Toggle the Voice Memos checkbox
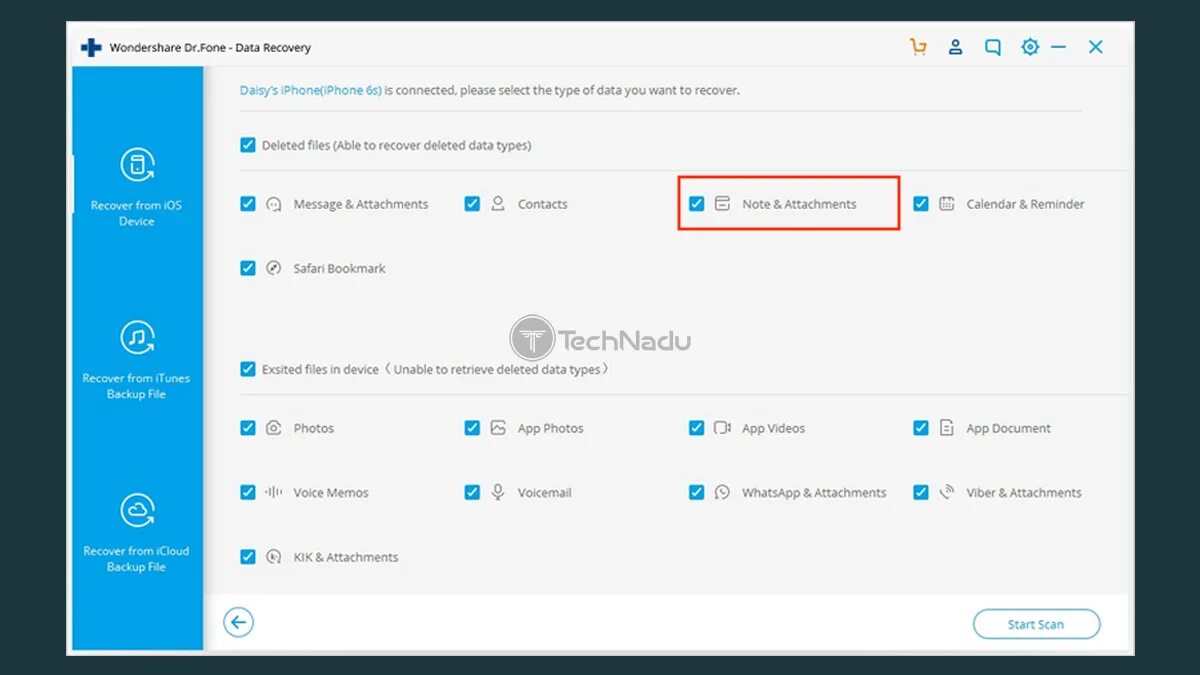 [248, 492]
